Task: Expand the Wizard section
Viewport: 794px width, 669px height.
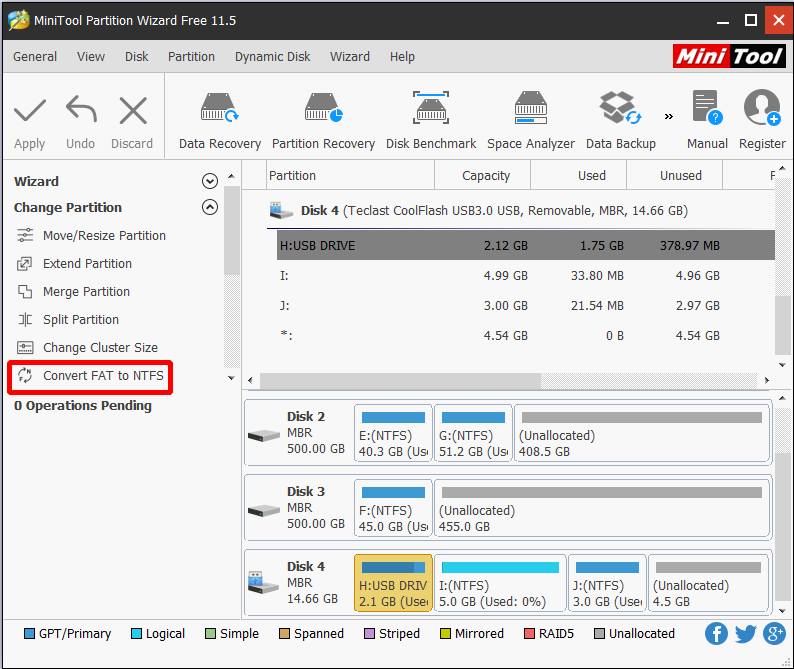Action: (210, 181)
